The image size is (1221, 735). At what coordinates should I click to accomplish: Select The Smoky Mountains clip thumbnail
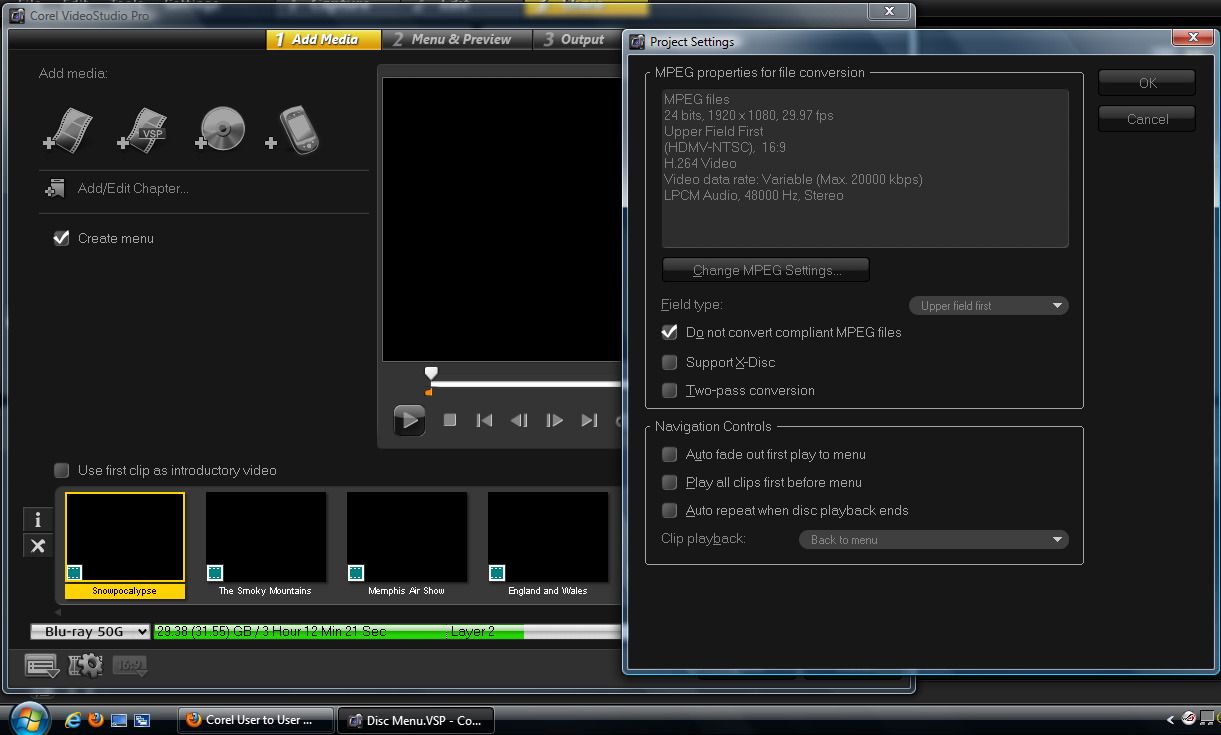pyautogui.click(x=266, y=538)
